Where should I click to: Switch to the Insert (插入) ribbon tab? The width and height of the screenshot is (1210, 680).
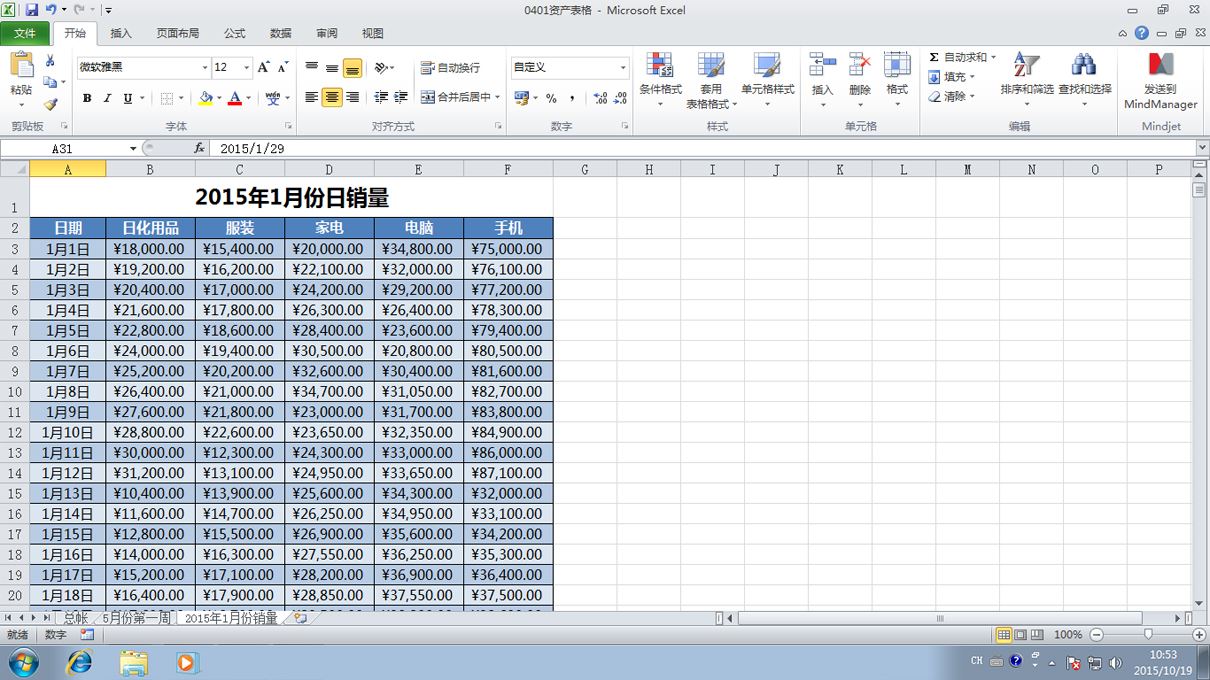pyautogui.click(x=121, y=33)
